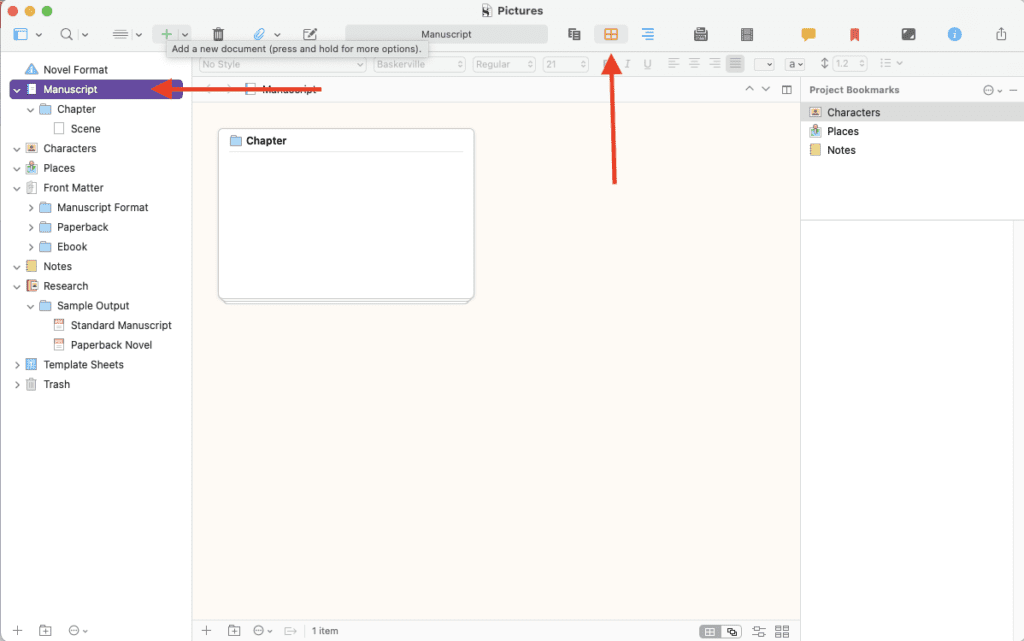Click the Manuscript title search field
The width and height of the screenshot is (1024, 641).
(446, 34)
